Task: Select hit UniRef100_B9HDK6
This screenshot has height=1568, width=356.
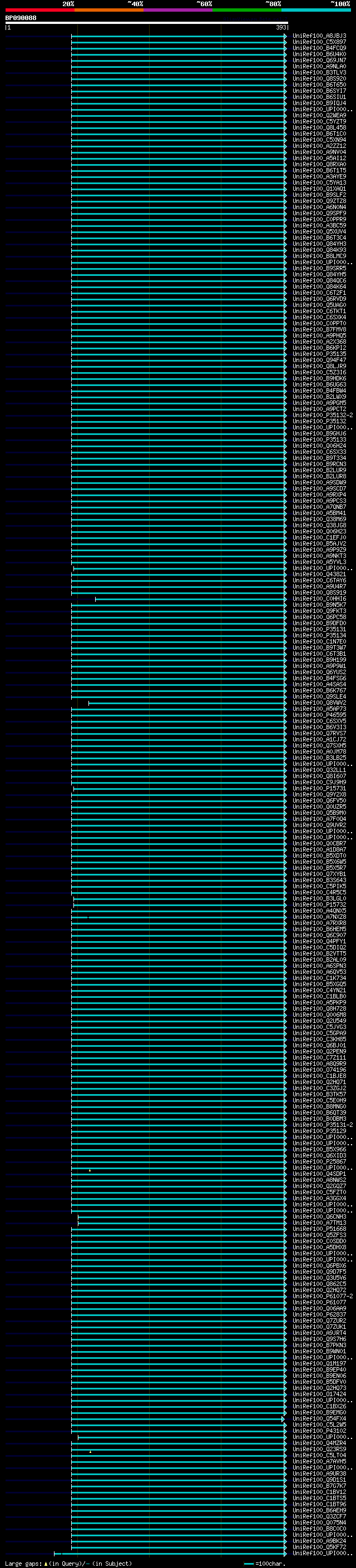Action: point(319,379)
